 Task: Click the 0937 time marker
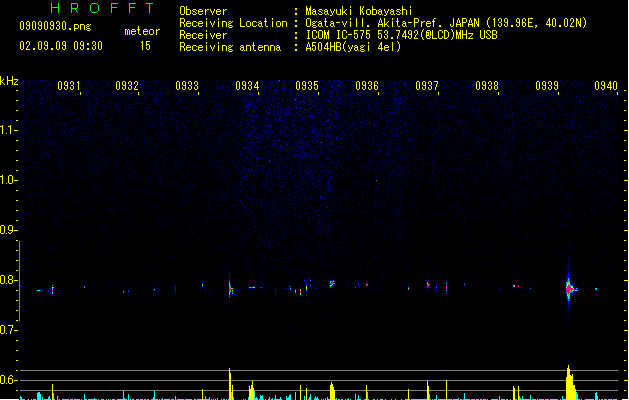427,86
